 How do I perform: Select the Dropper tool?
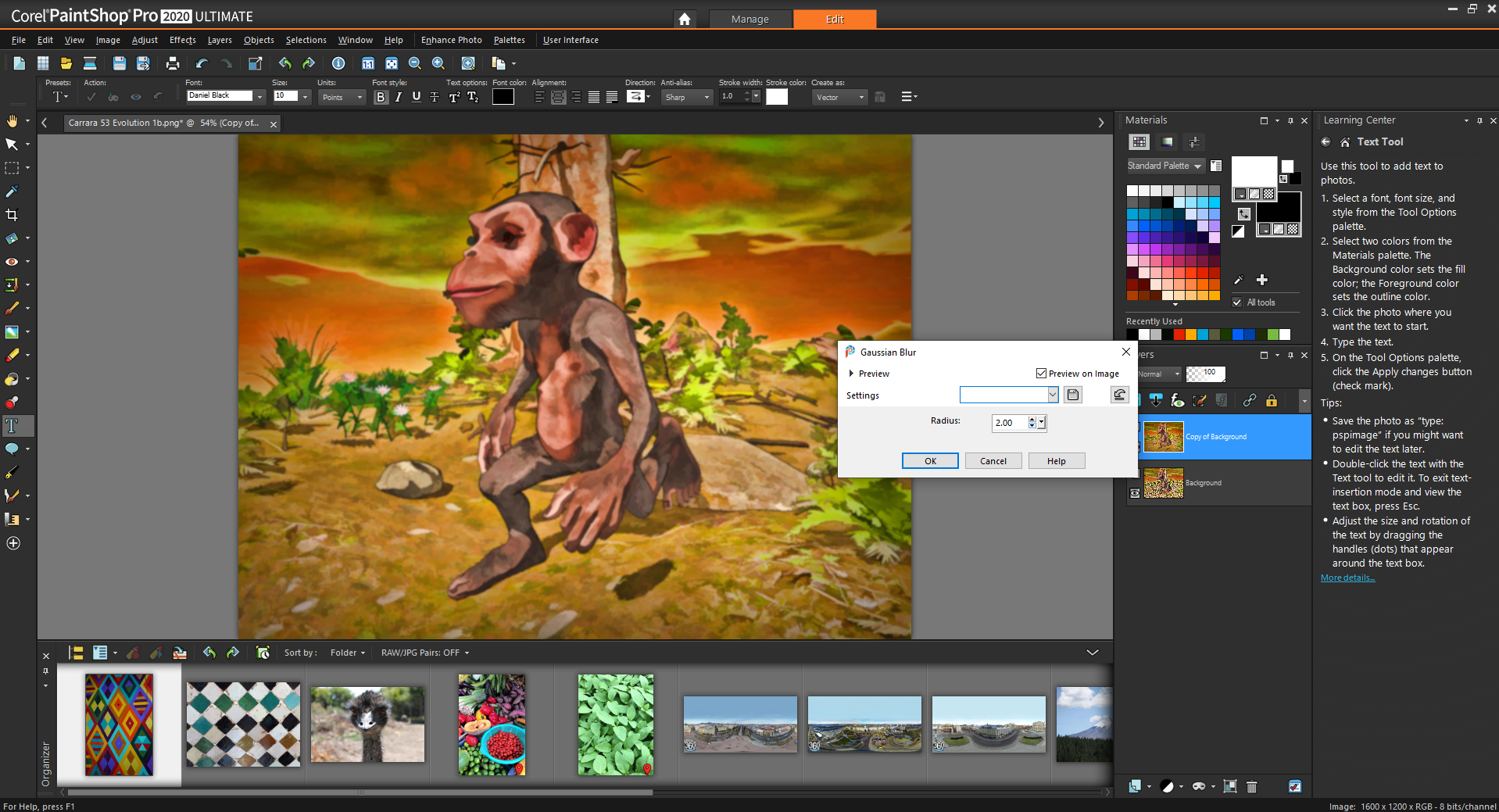click(x=12, y=191)
